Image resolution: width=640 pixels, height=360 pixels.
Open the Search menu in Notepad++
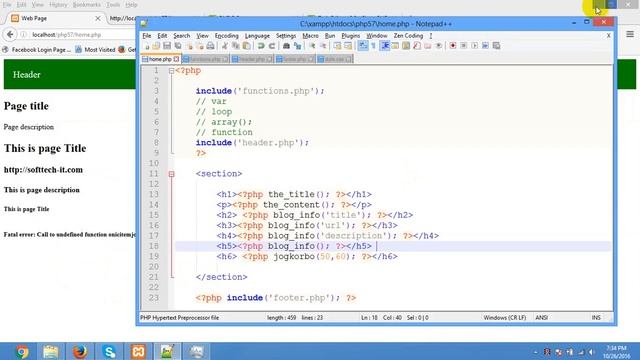point(182,36)
